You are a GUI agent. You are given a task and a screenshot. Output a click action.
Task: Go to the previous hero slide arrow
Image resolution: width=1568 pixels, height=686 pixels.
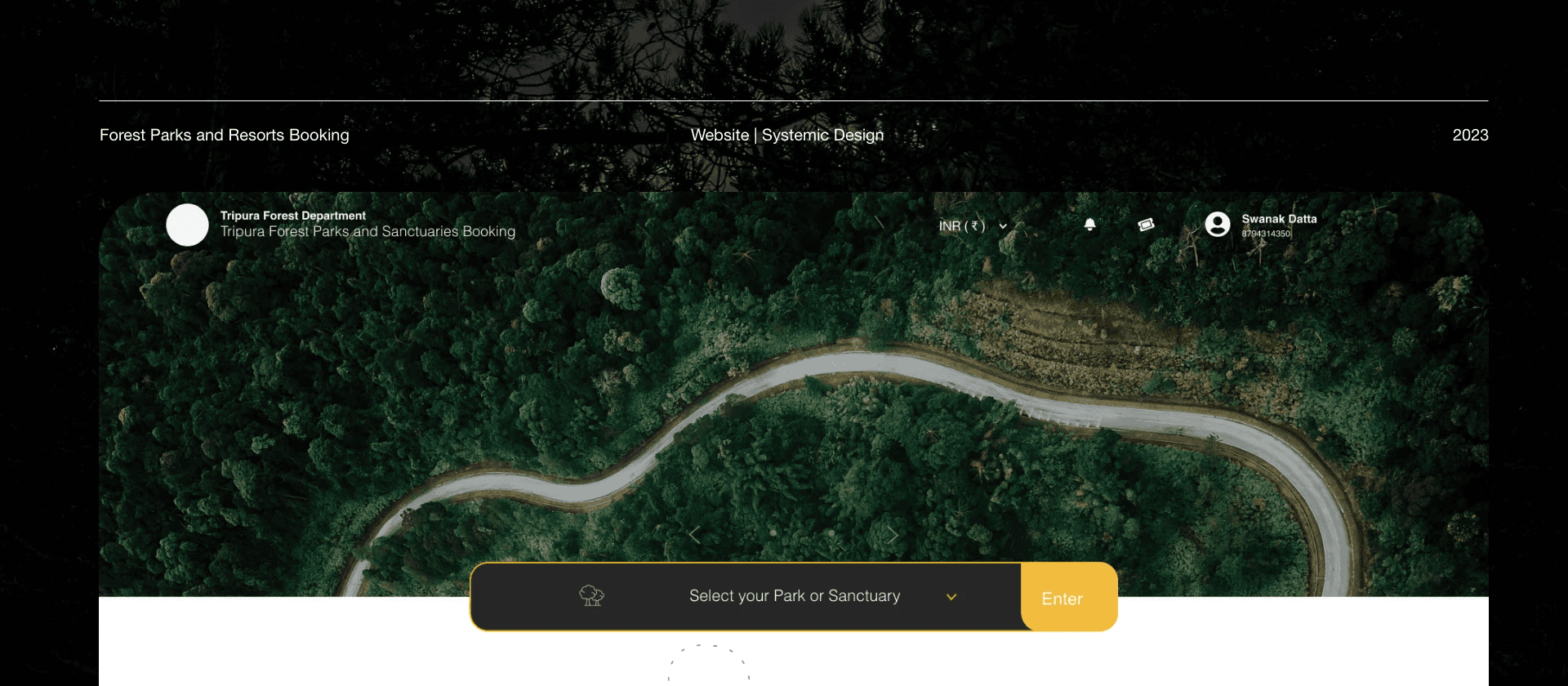(x=694, y=535)
